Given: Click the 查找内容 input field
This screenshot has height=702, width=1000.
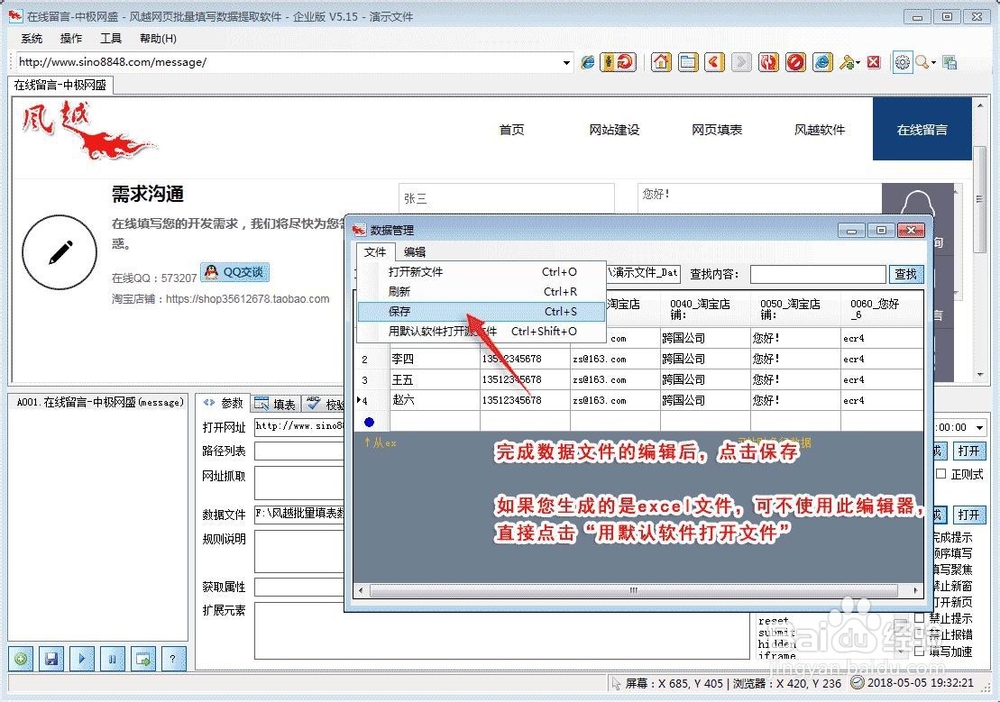Looking at the screenshot, I should click(x=818, y=275).
